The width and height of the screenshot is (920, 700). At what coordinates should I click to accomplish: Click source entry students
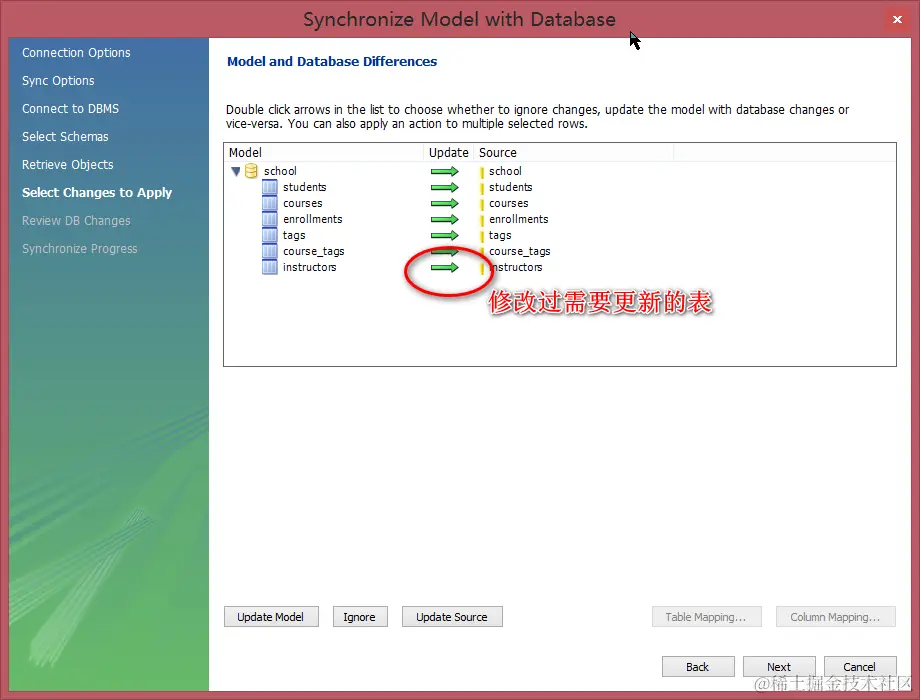[x=510, y=187]
